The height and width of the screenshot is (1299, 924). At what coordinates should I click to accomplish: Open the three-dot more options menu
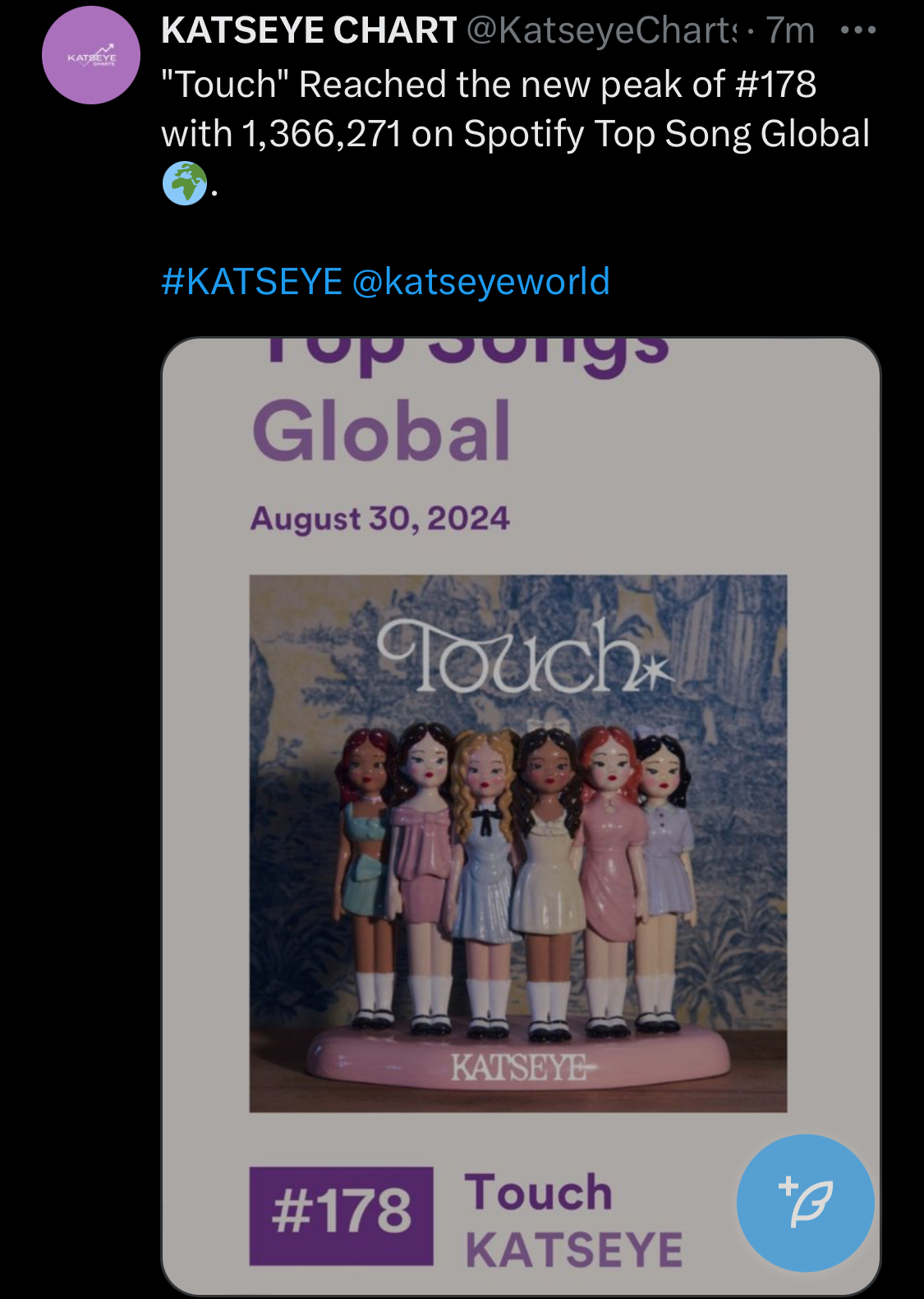[858, 30]
